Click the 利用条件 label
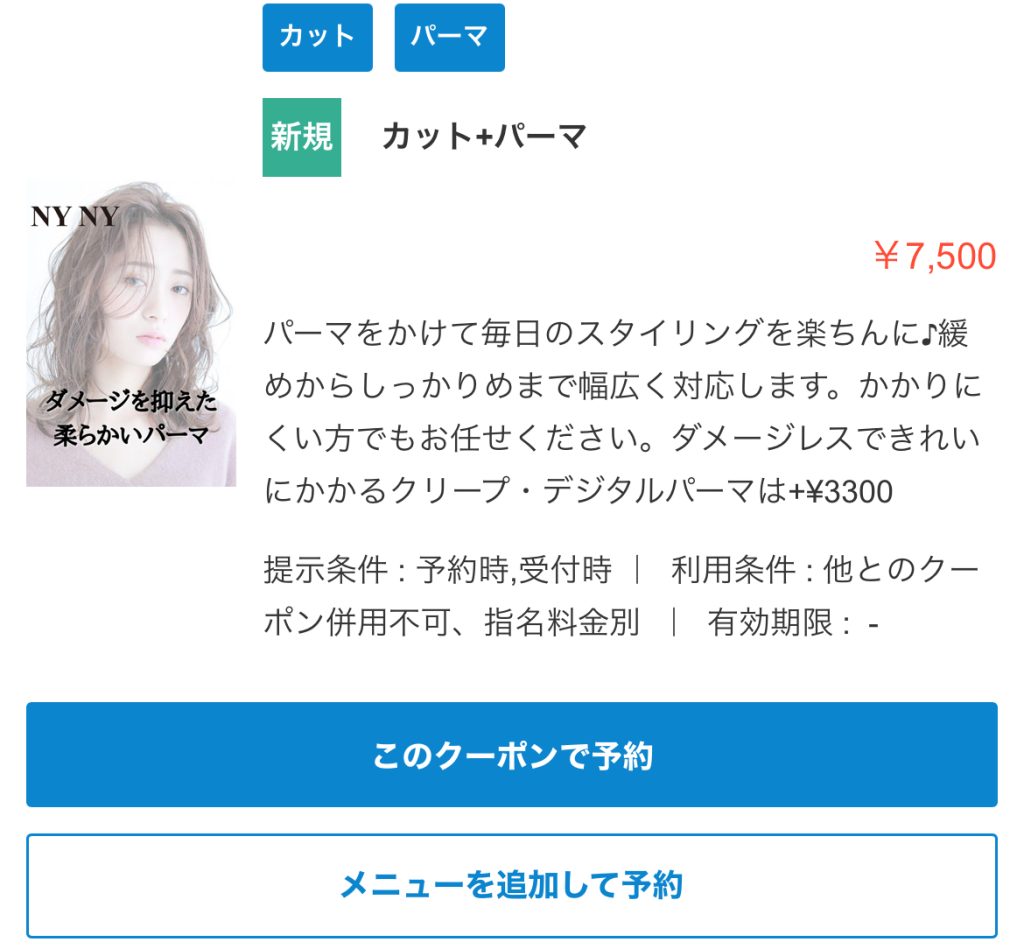 coord(733,570)
